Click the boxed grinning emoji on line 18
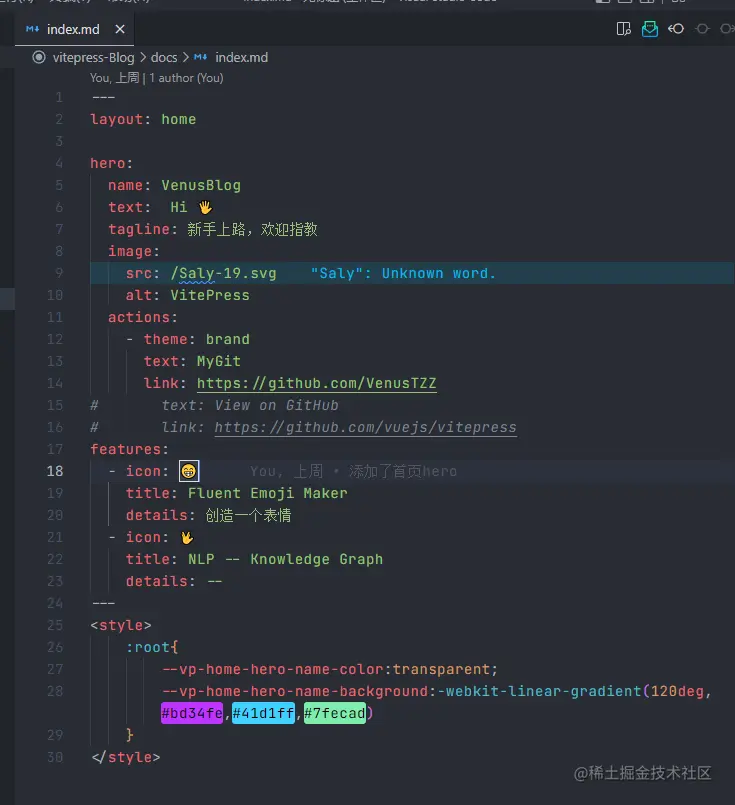Image resolution: width=735 pixels, height=805 pixels. coord(189,471)
